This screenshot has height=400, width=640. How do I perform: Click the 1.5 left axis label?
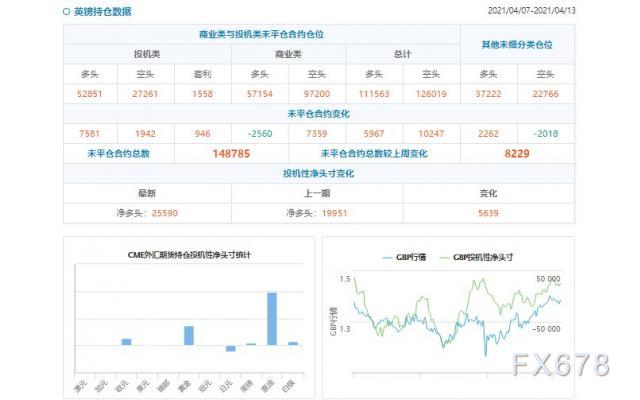345,279
